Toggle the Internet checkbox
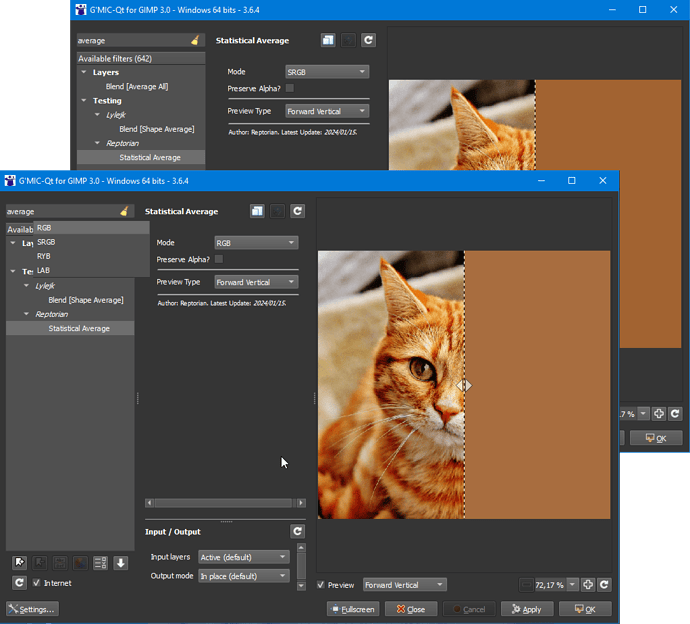 (37, 583)
